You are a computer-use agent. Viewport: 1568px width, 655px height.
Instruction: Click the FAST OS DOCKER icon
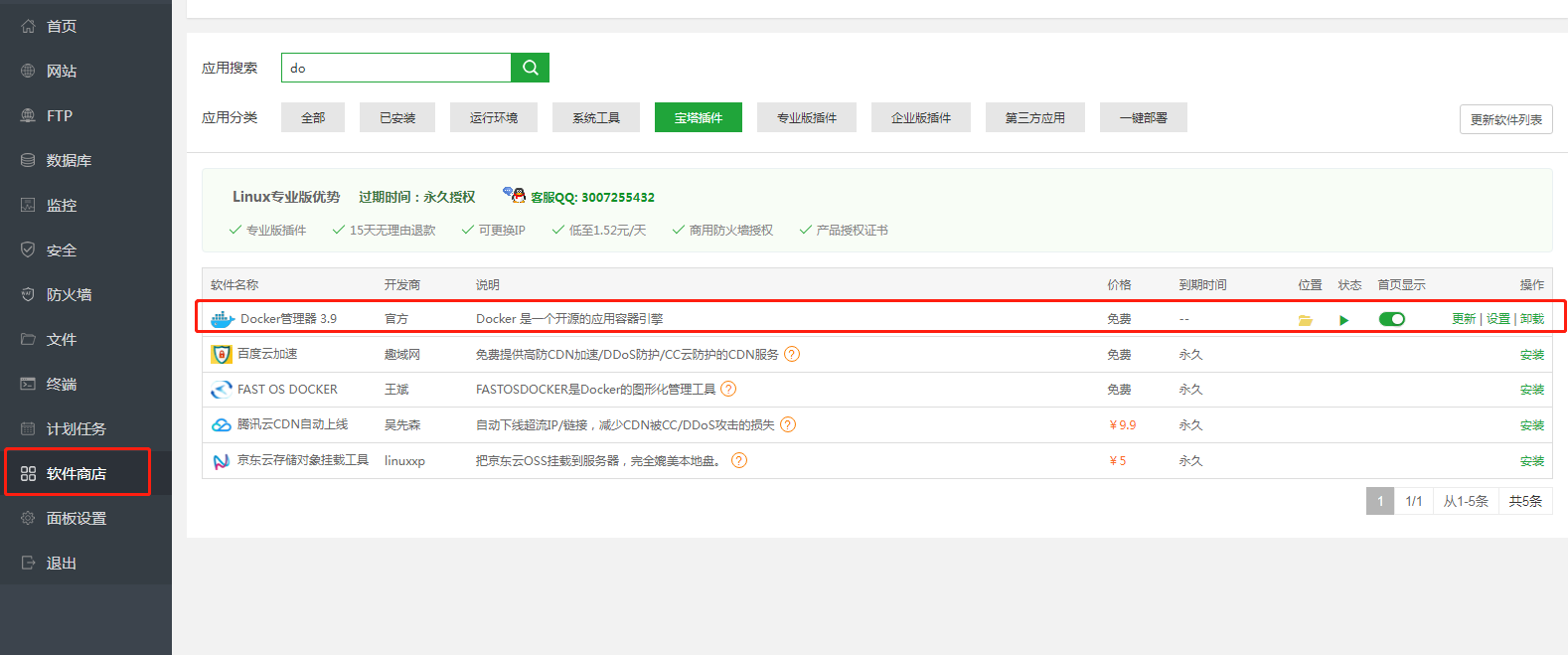click(x=222, y=390)
